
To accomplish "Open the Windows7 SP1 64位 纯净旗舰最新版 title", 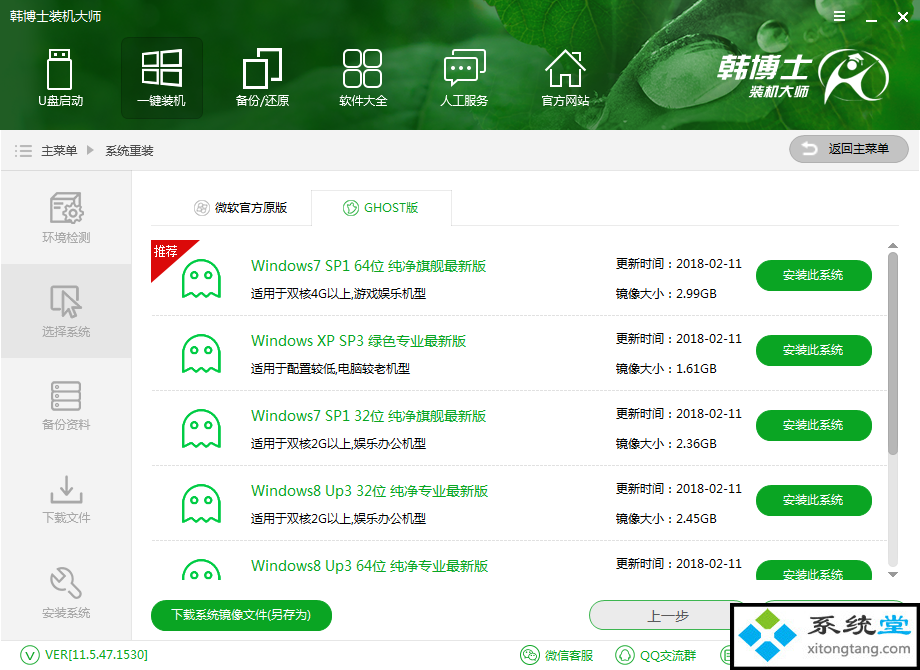I will click(368, 266).
